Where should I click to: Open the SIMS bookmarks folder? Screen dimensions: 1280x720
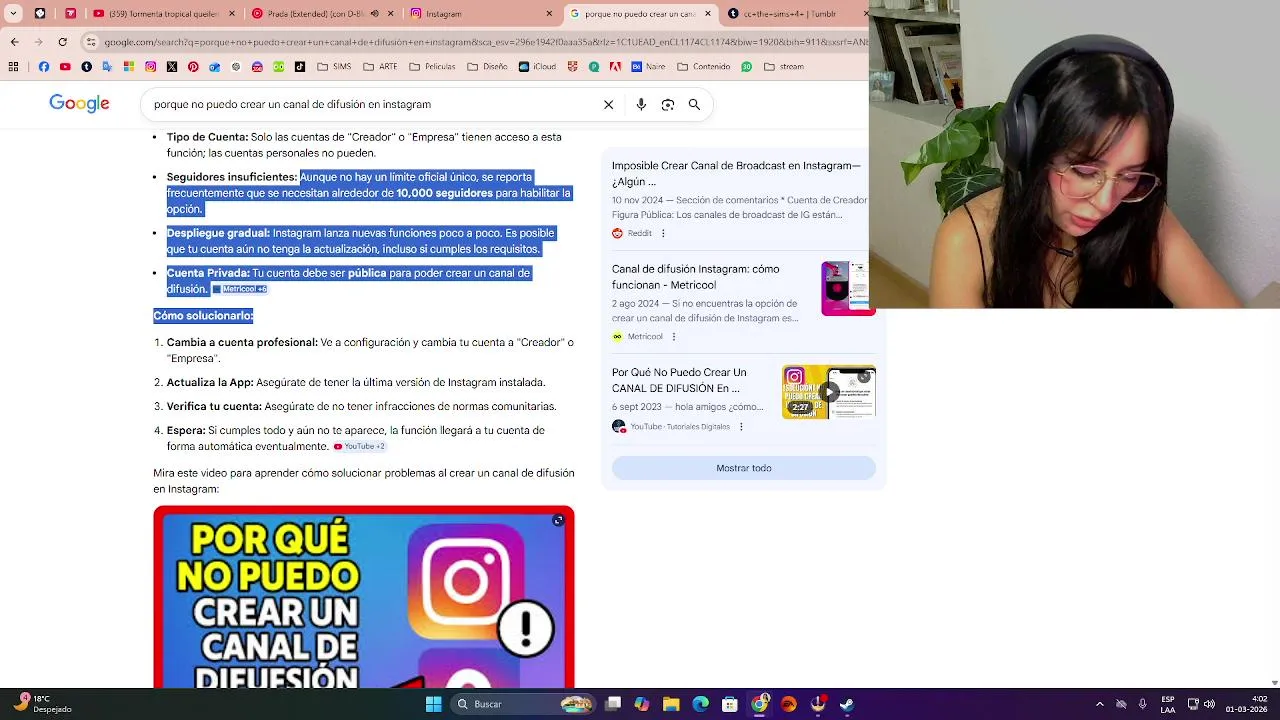click(334, 67)
